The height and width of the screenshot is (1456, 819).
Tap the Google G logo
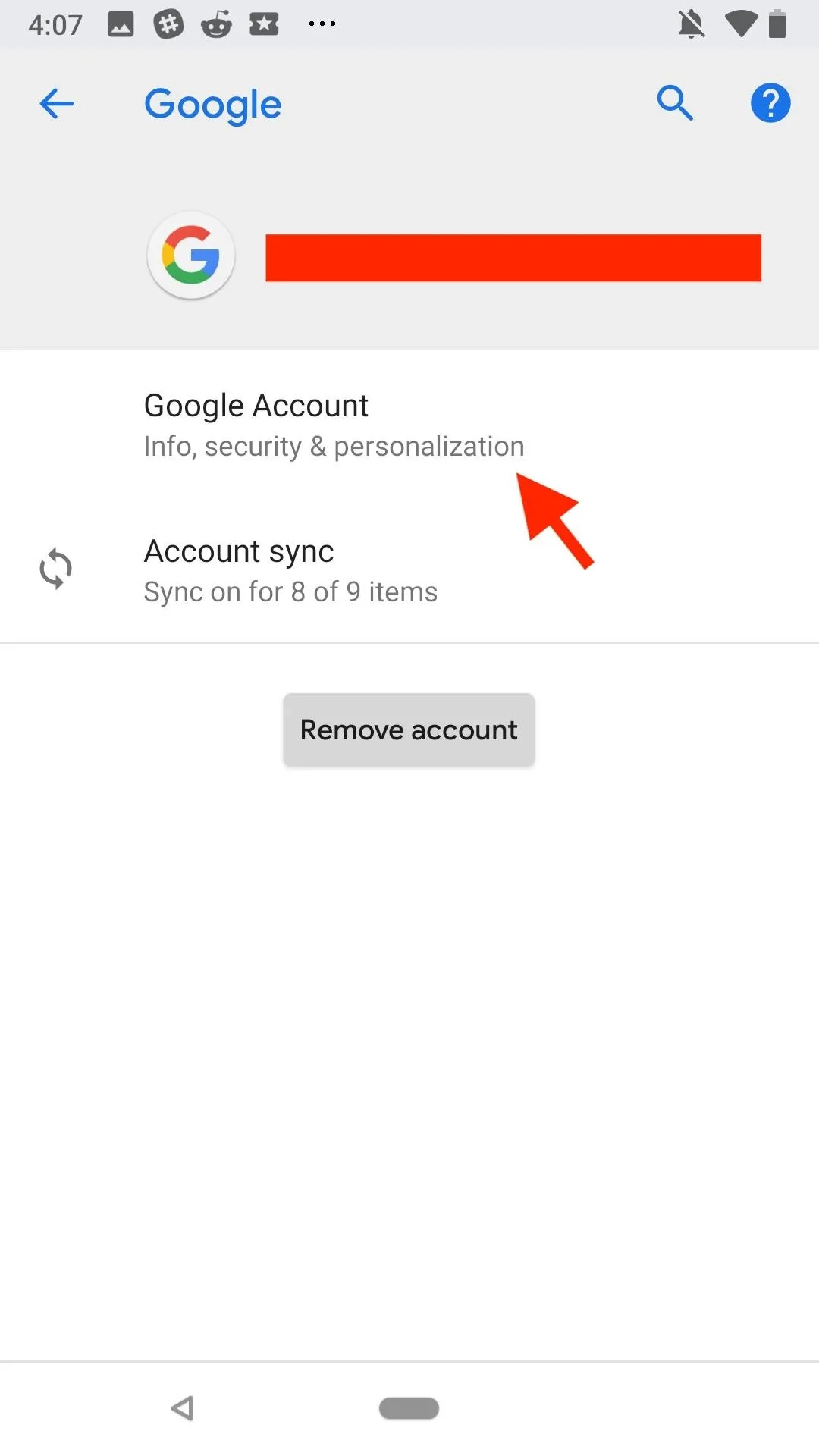pyautogui.click(x=191, y=256)
